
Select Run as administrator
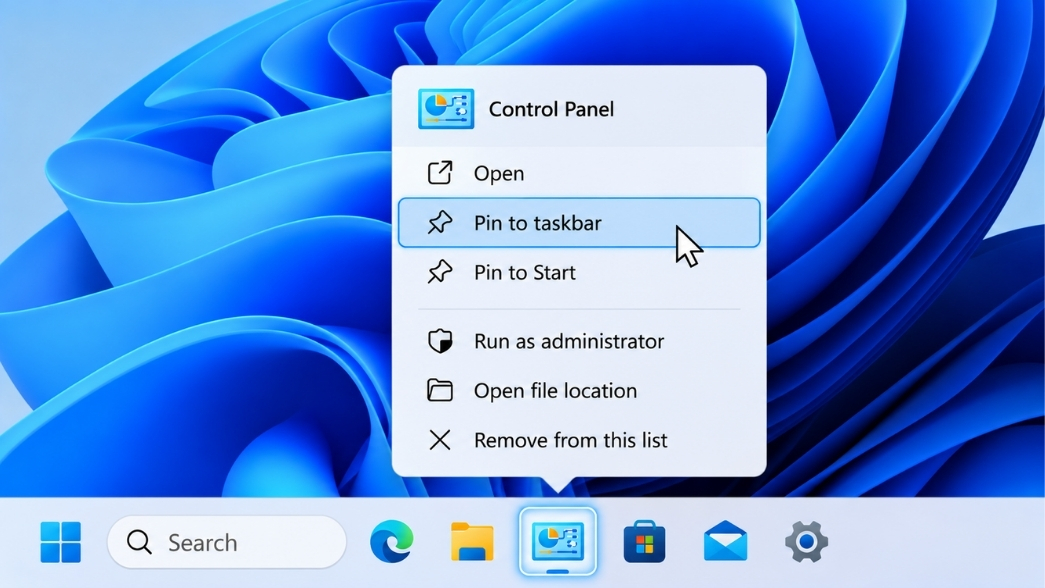578,341
